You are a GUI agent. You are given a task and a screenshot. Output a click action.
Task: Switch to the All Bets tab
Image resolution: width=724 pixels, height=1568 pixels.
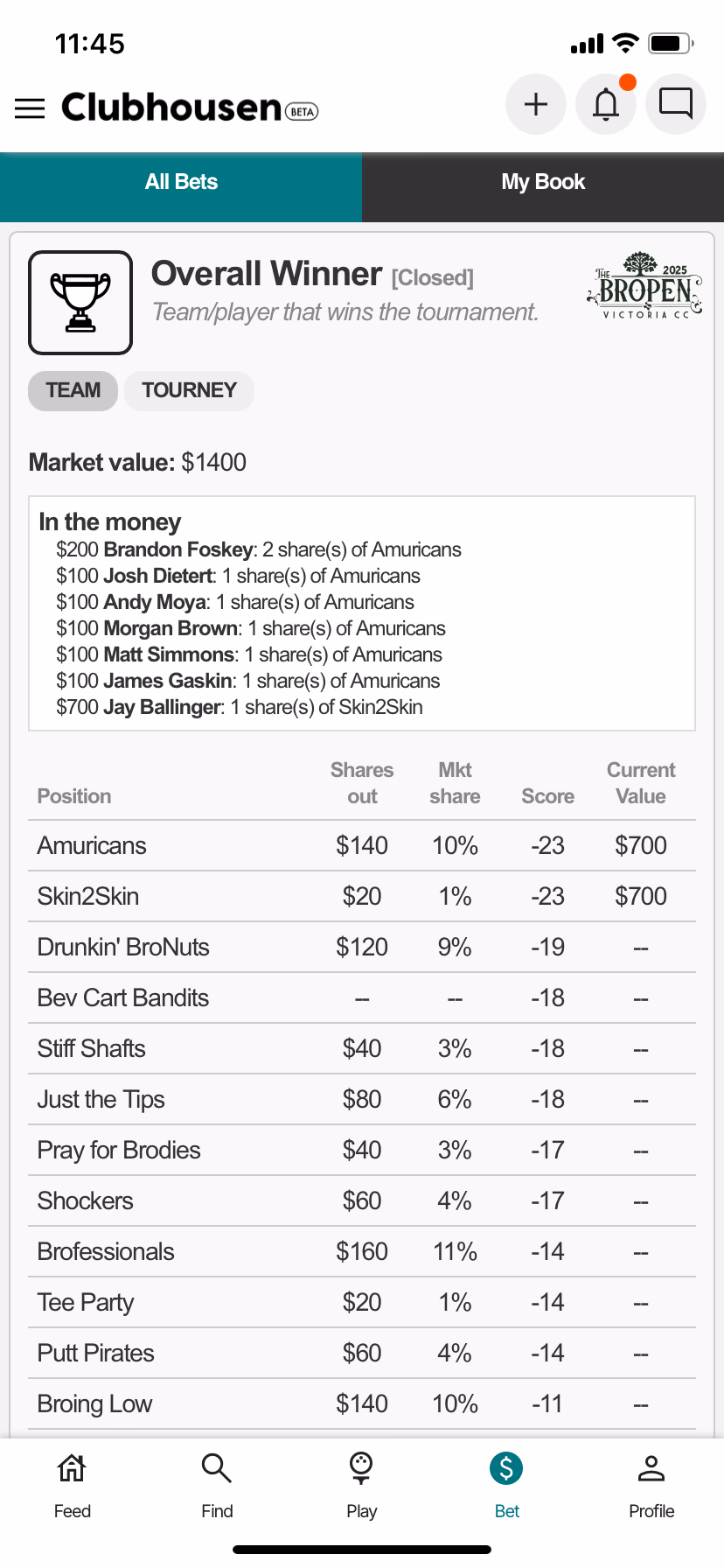(x=181, y=182)
